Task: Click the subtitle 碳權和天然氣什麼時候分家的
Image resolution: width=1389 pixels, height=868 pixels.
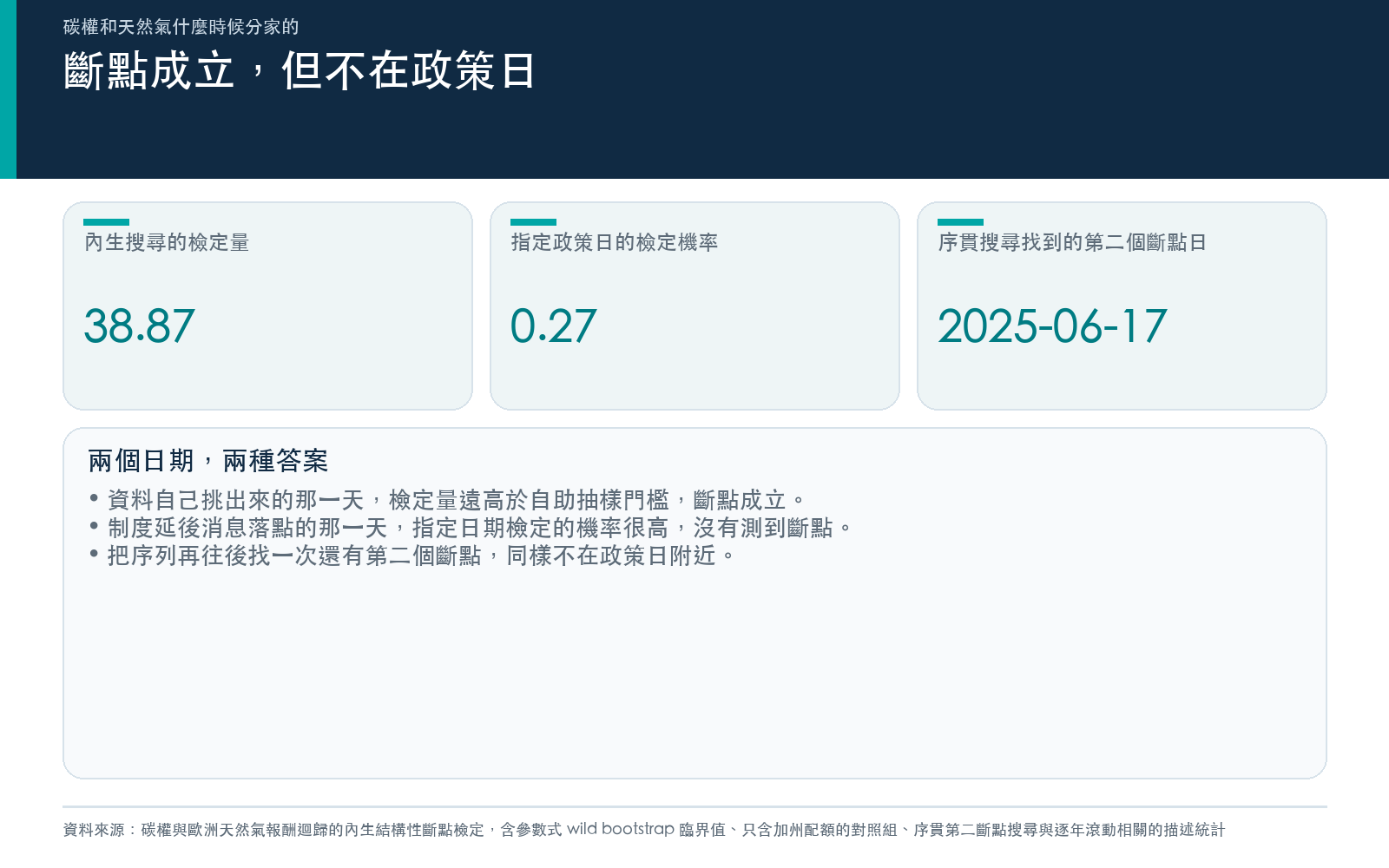Action: [x=181, y=27]
